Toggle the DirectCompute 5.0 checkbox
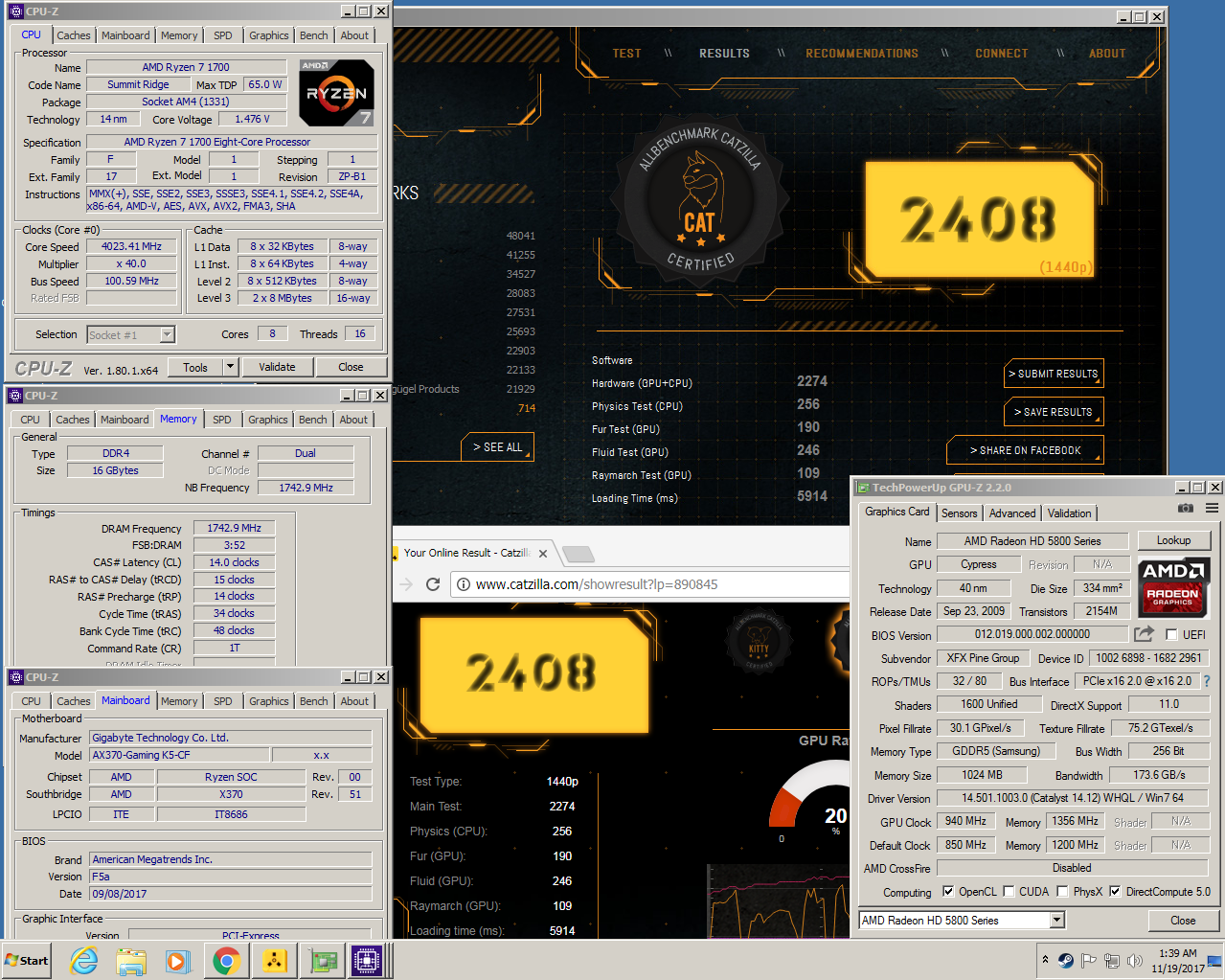 click(x=1115, y=891)
